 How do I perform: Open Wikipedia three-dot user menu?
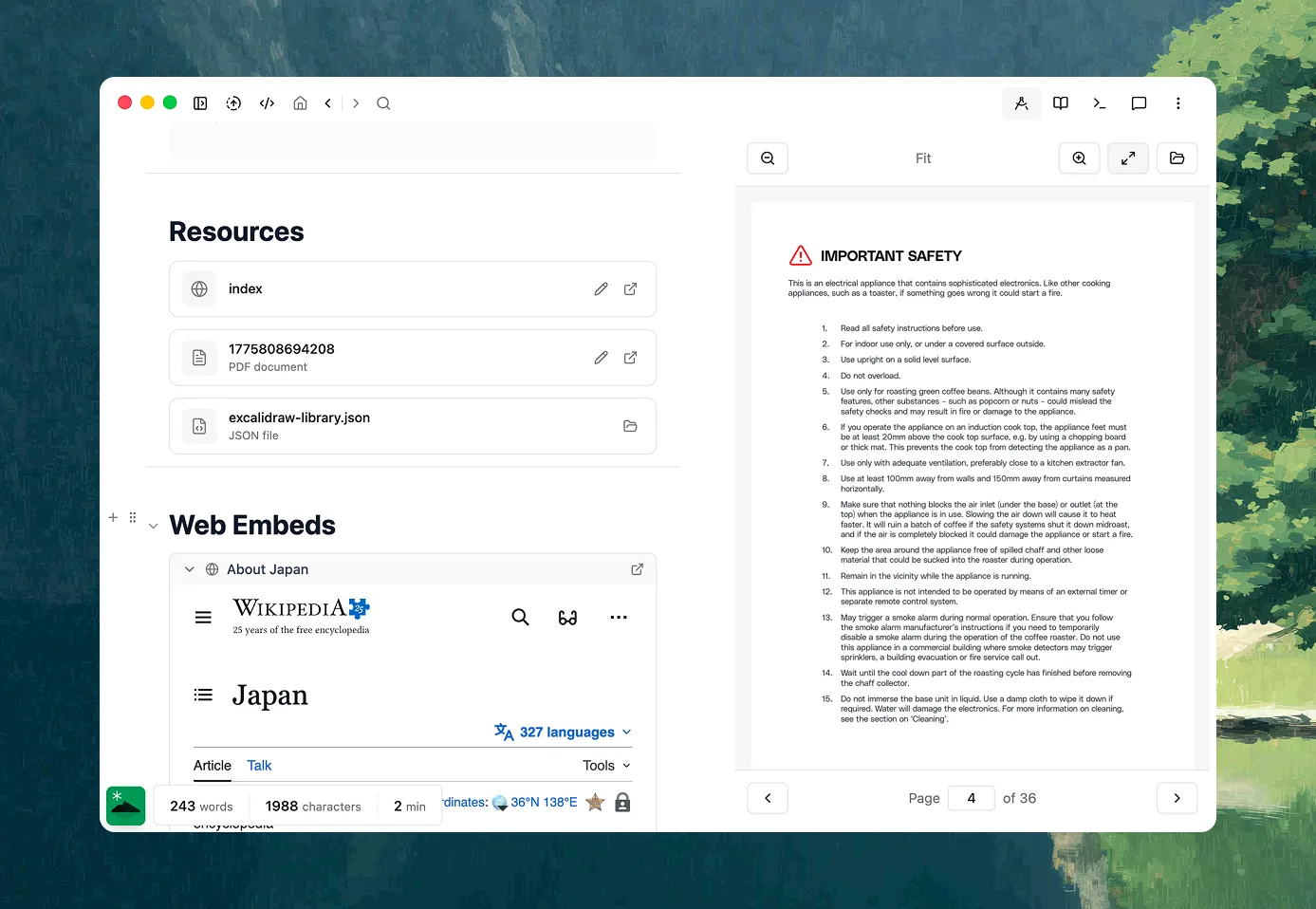[619, 618]
